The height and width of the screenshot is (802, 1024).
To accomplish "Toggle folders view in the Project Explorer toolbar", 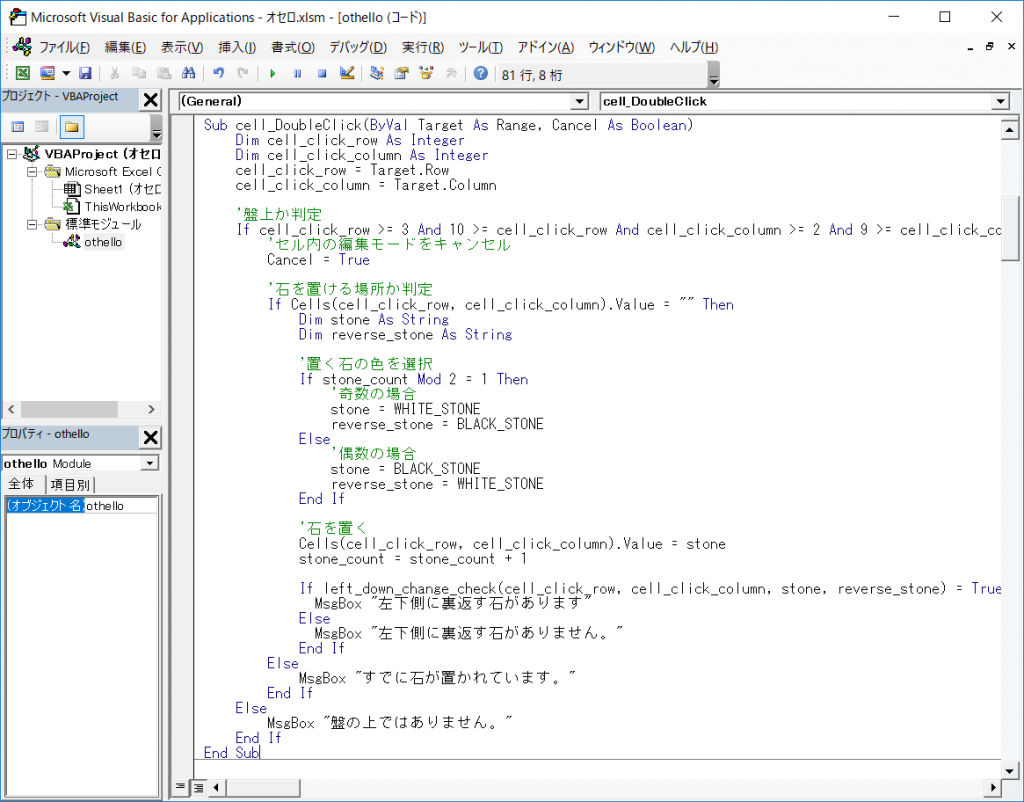I will tap(72, 127).
